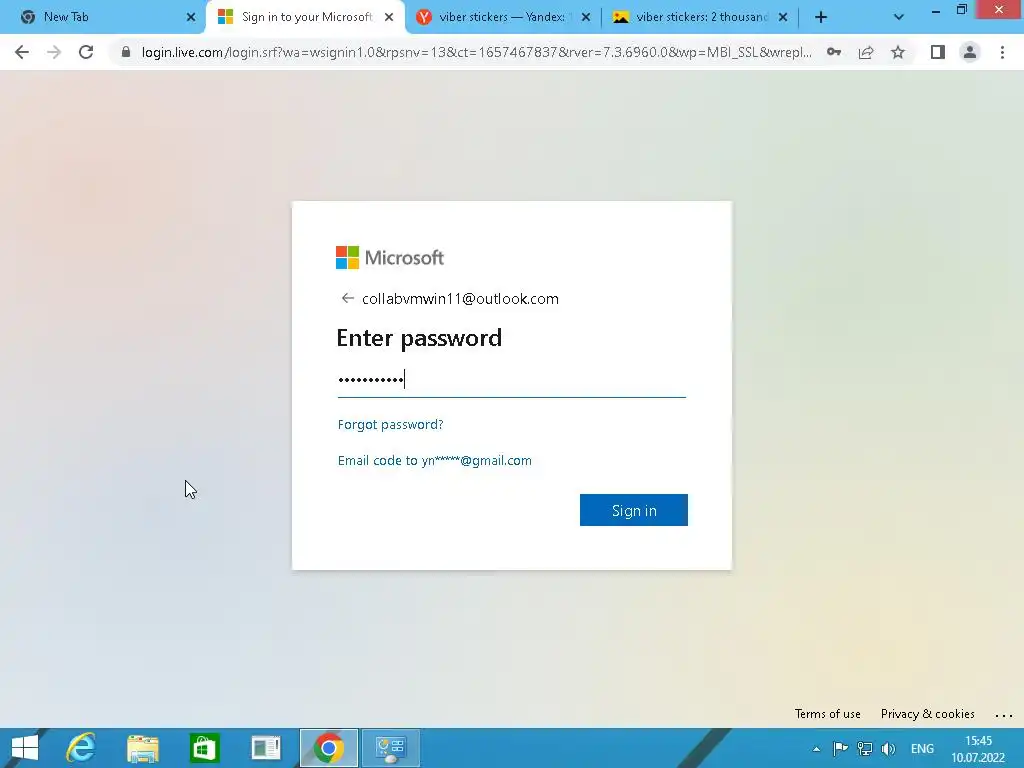Viewport: 1024px width, 768px height.
Task: Go back using browser back arrow
Action: [x=22, y=52]
